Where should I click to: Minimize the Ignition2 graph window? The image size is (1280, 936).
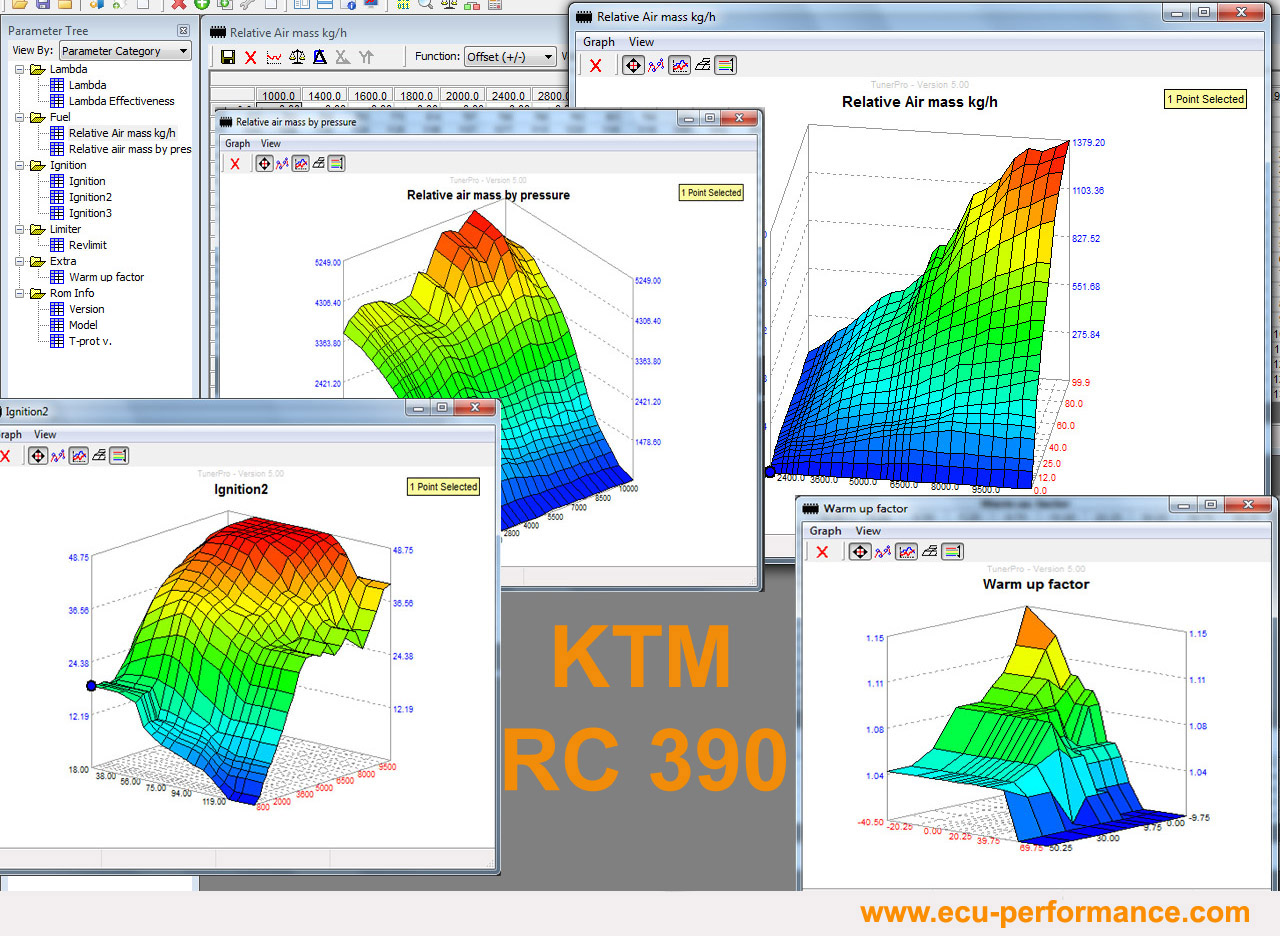pos(417,407)
